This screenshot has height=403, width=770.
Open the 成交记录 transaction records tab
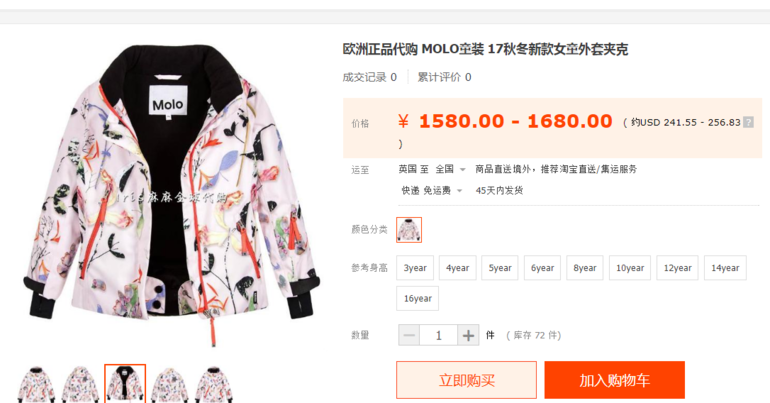370,77
